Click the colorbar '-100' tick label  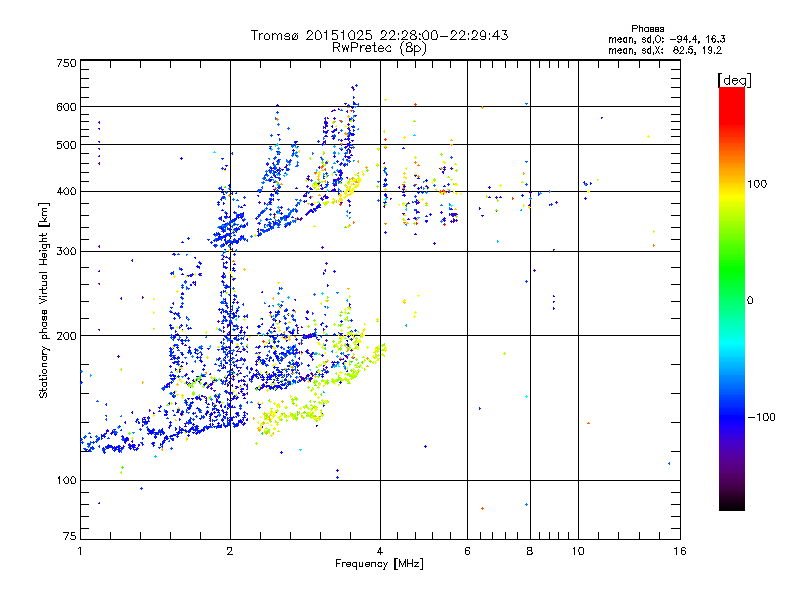(761, 417)
